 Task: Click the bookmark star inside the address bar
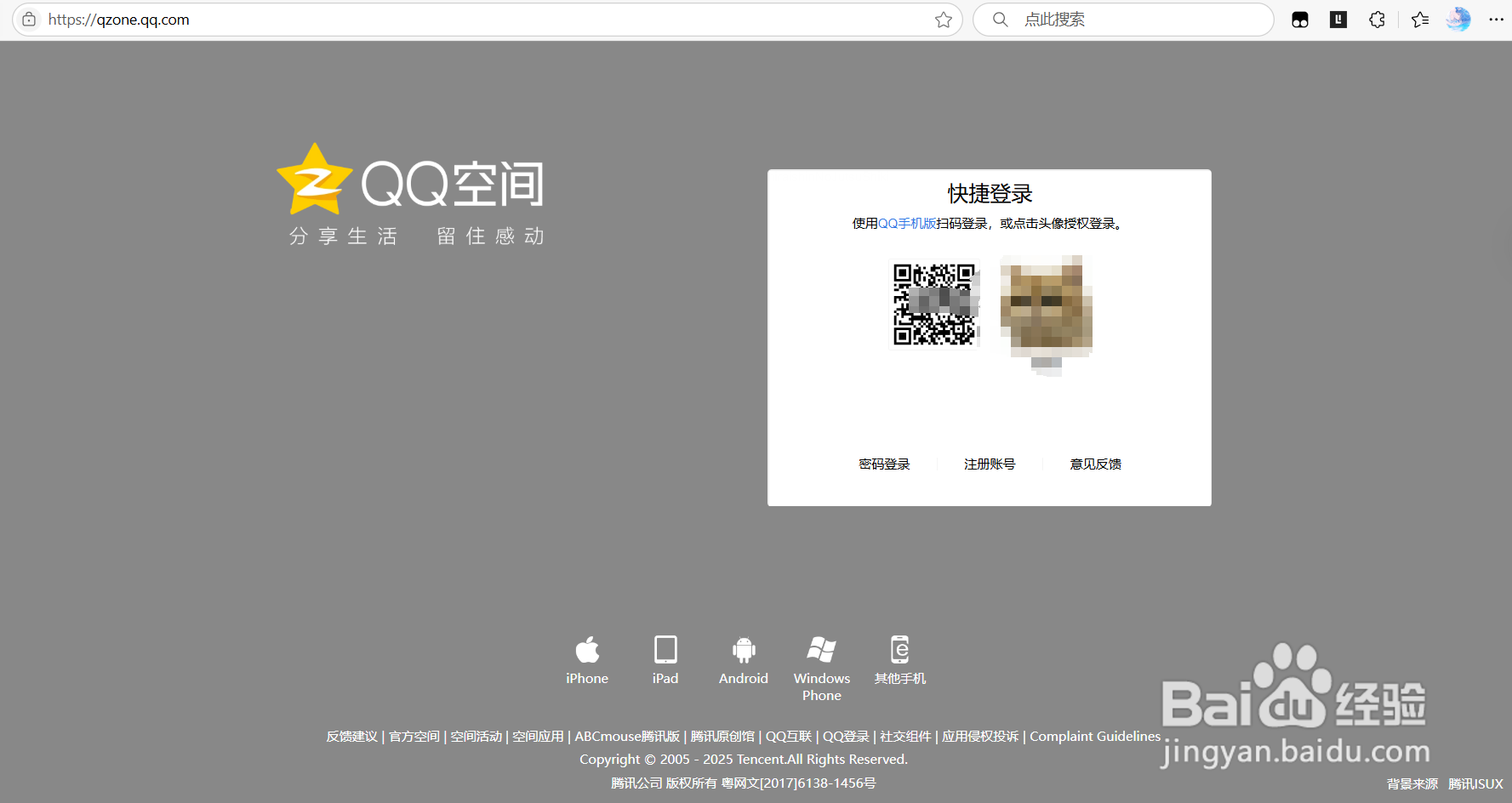coord(943,19)
